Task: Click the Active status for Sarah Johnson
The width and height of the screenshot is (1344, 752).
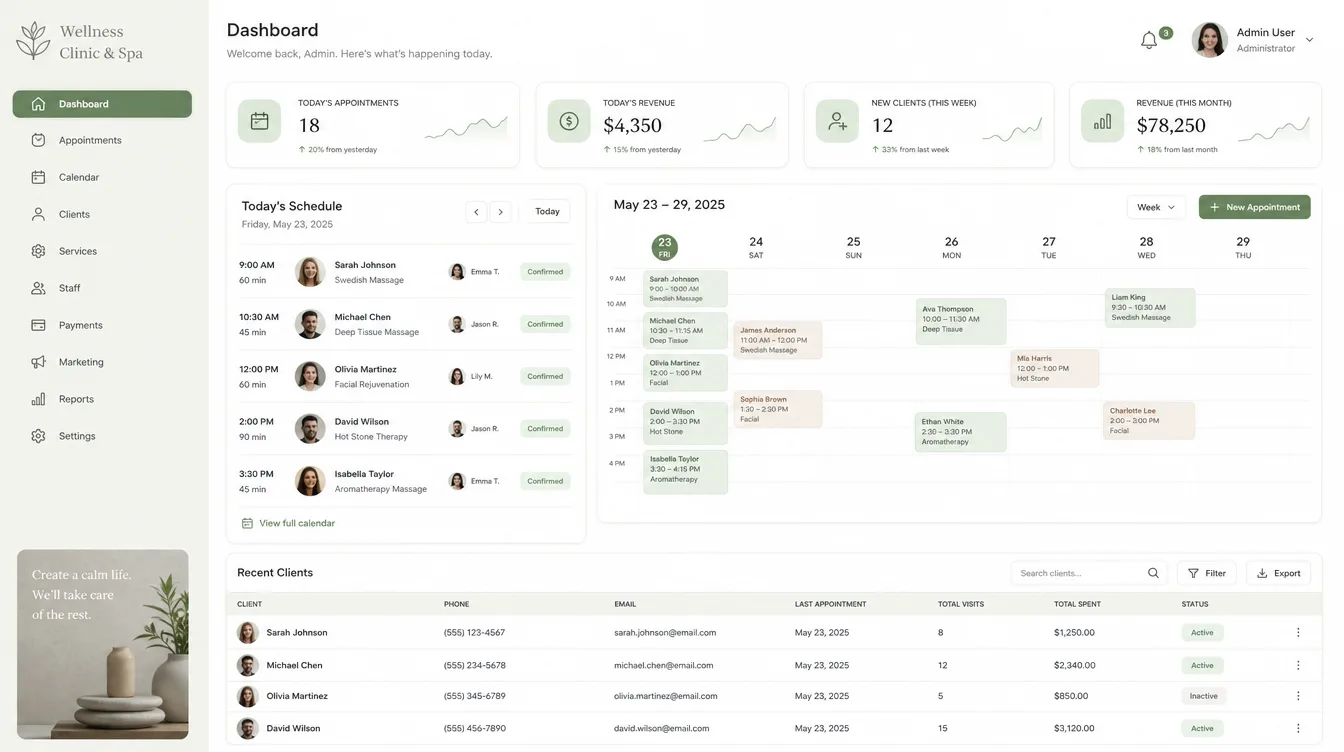Action: pos(1202,632)
